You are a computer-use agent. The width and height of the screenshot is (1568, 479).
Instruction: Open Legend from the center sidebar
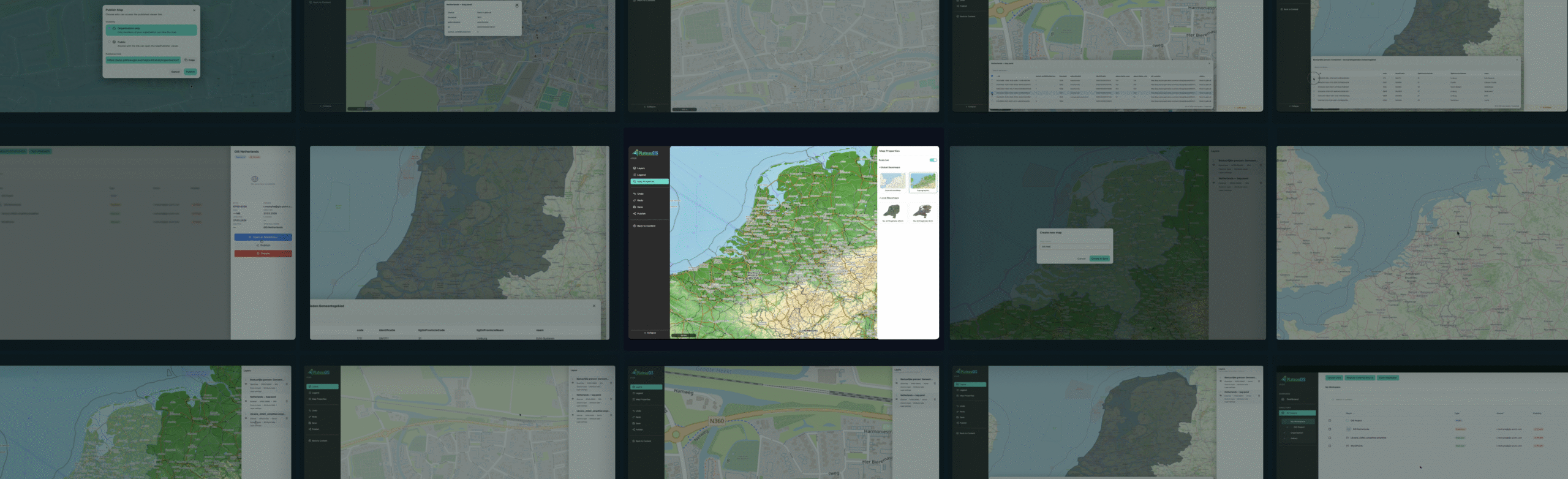pos(641,175)
